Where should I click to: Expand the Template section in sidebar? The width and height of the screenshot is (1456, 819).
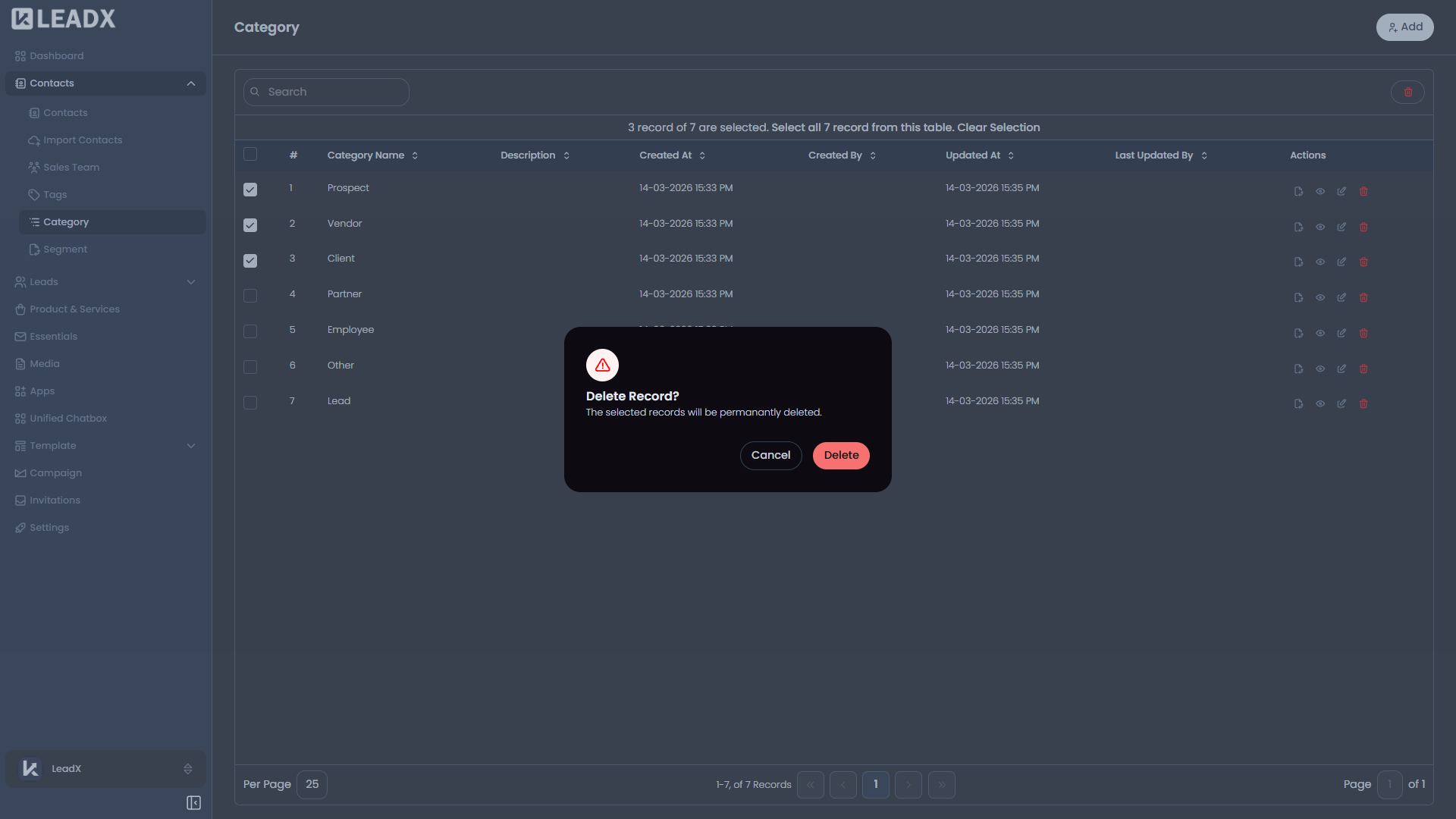pos(191,446)
